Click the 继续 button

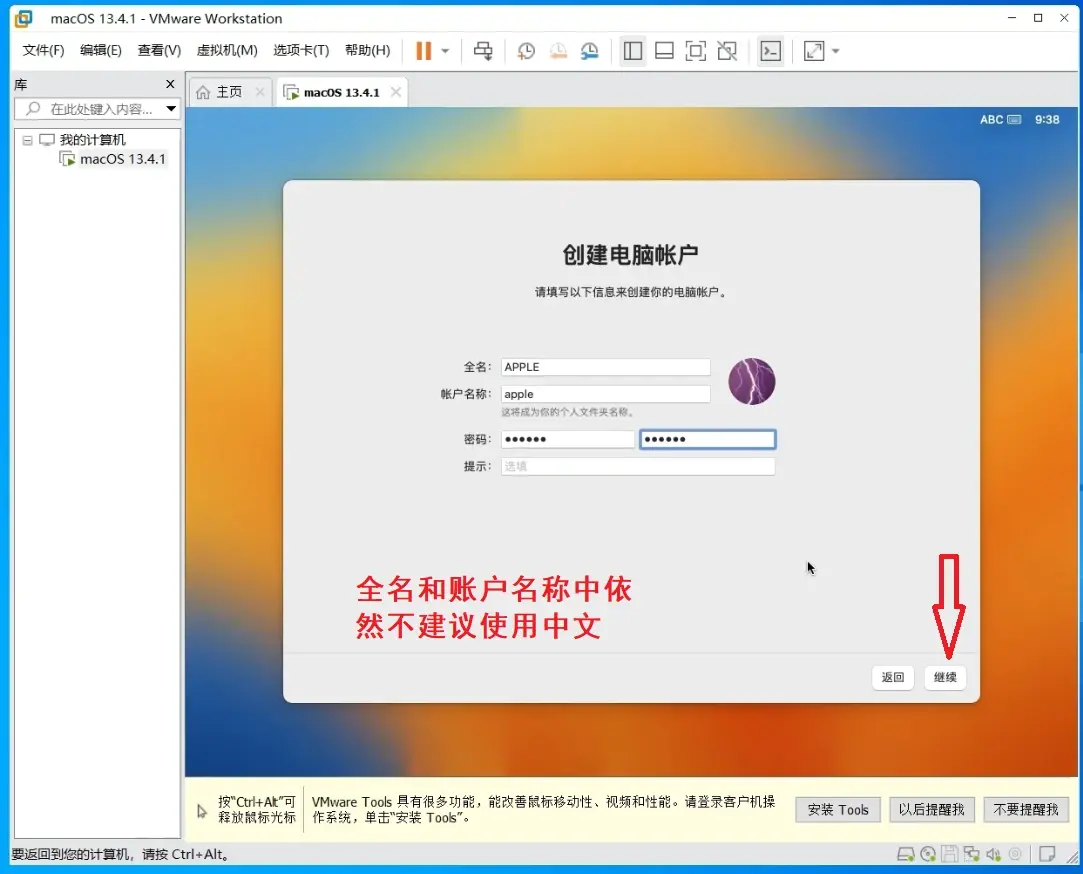point(945,677)
